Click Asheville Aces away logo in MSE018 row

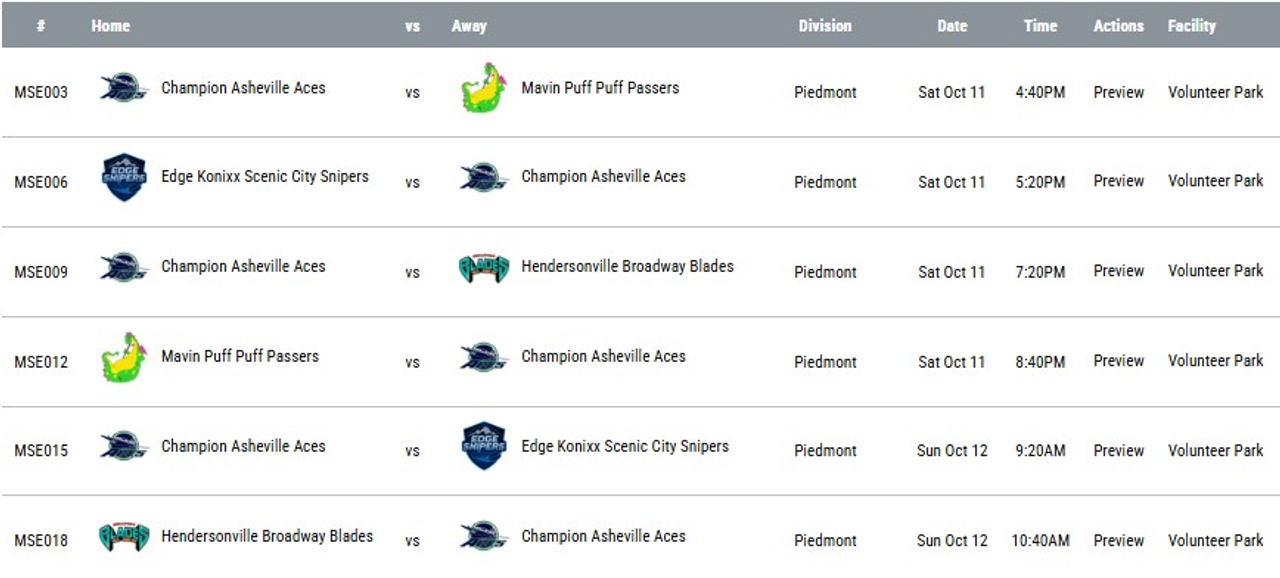pyautogui.click(x=484, y=537)
